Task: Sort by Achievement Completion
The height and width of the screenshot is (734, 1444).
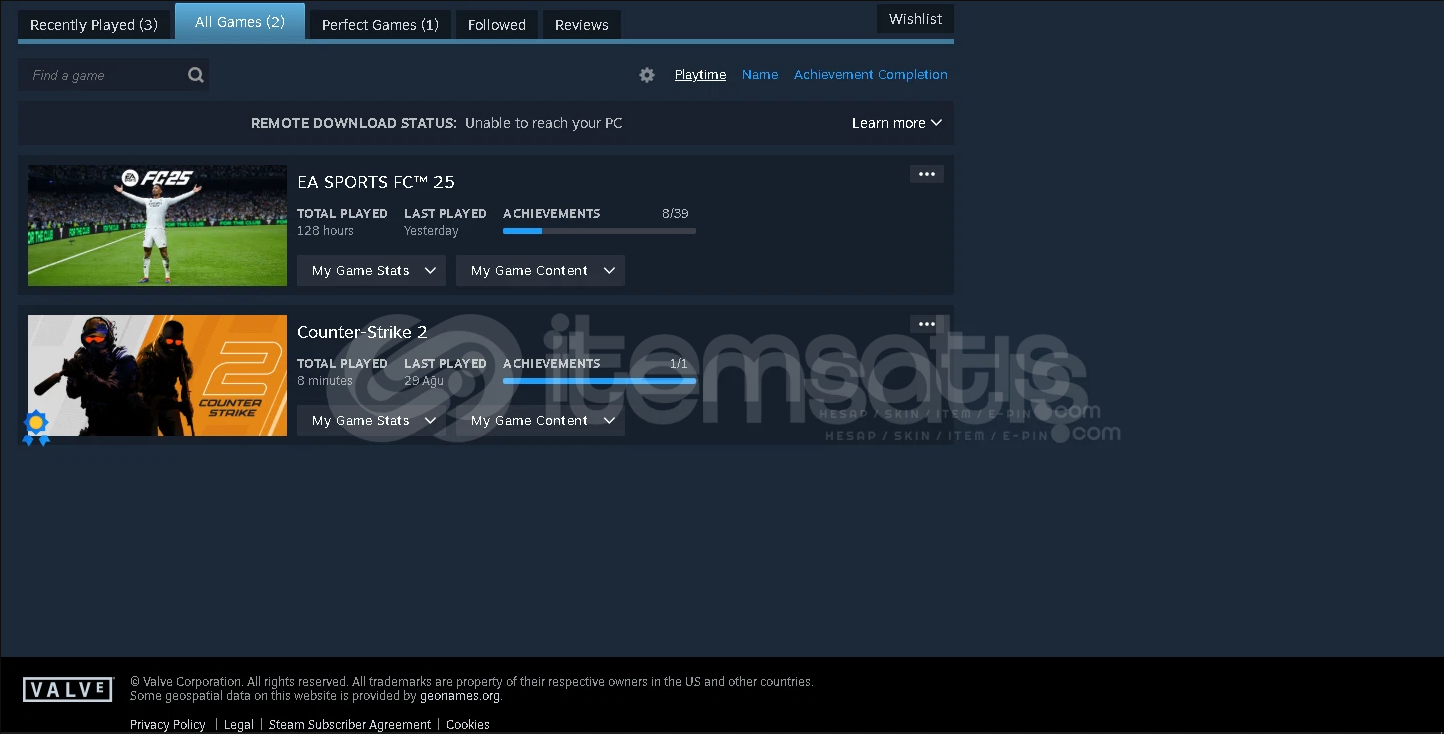Action: pyautogui.click(x=871, y=75)
